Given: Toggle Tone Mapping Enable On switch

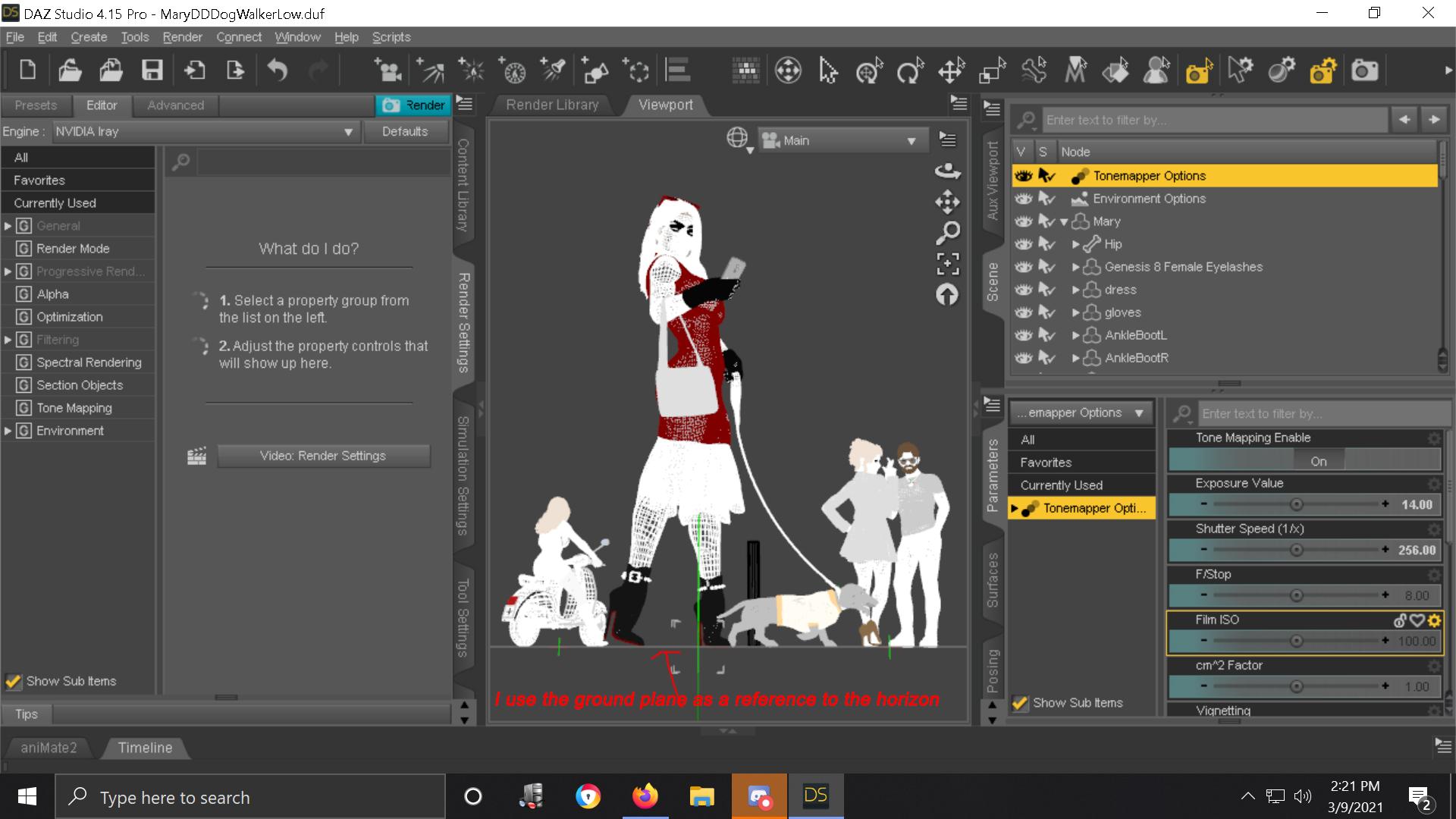Looking at the screenshot, I should click(1318, 460).
